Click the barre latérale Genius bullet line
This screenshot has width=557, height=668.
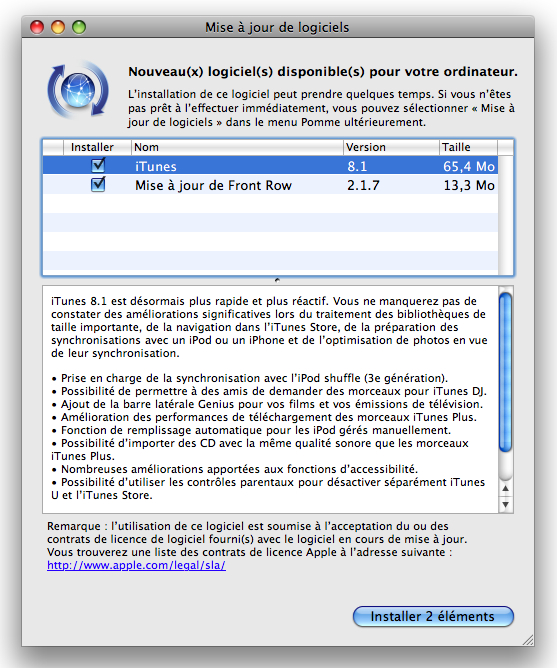point(267,404)
